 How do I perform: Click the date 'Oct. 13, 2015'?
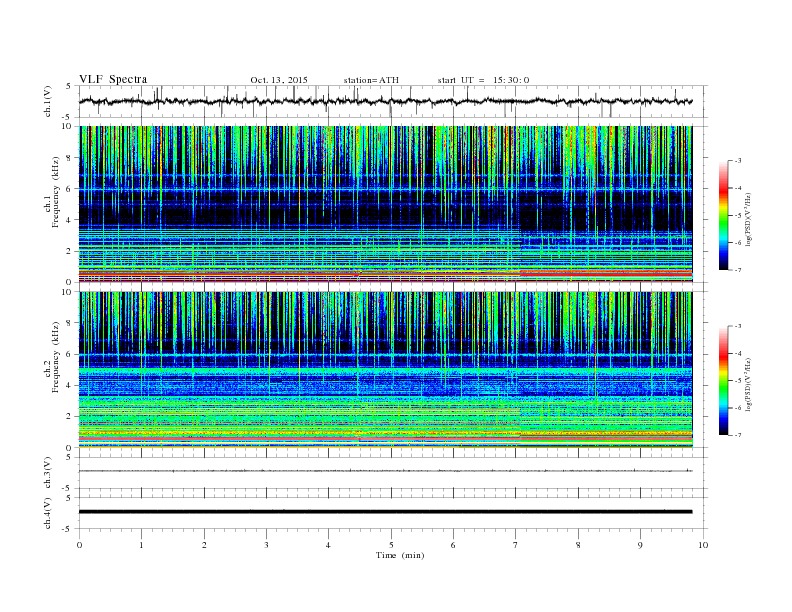[x=279, y=80]
